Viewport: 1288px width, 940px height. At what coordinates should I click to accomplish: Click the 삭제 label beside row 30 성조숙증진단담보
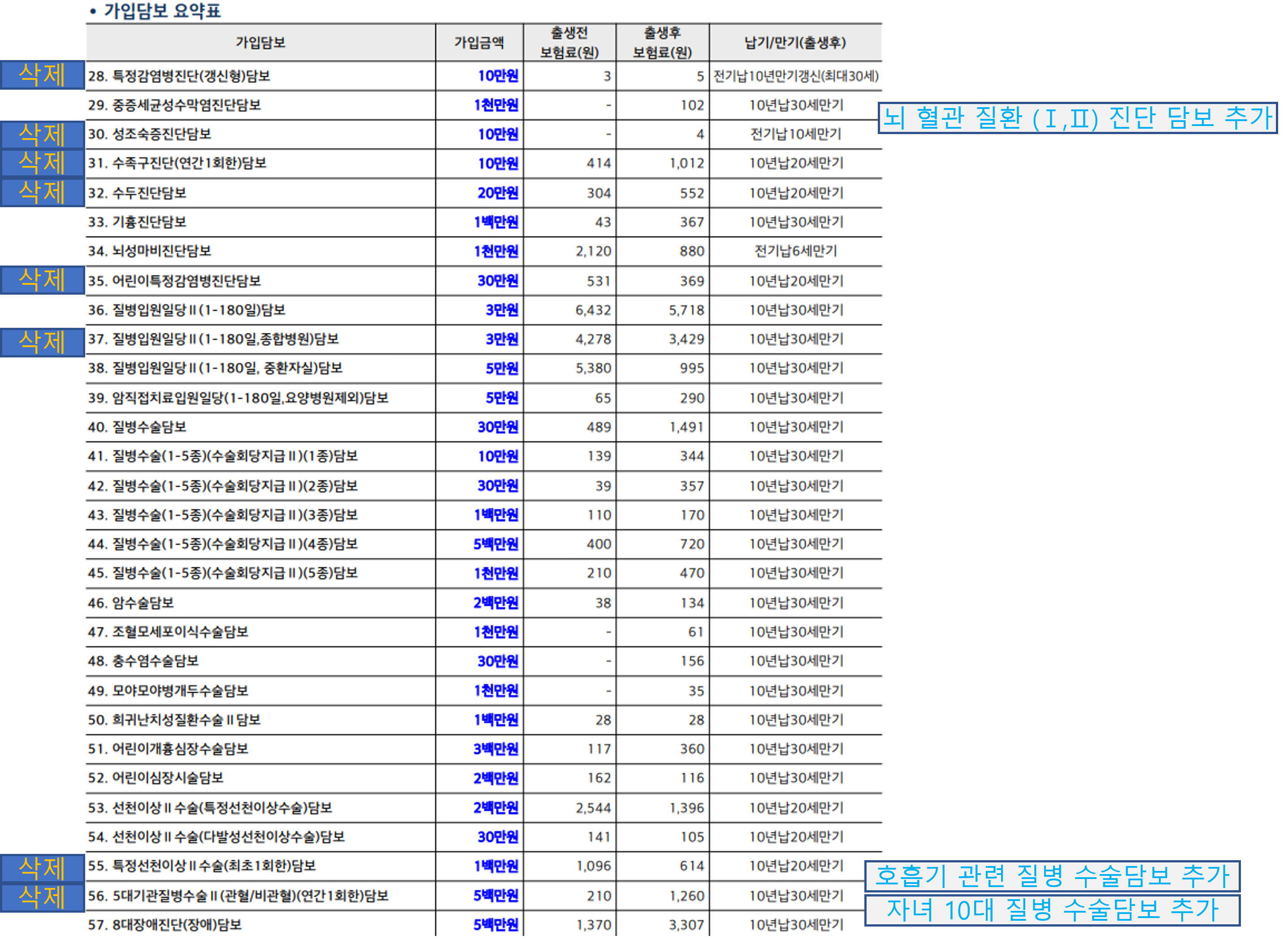click(x=42, y=135)
